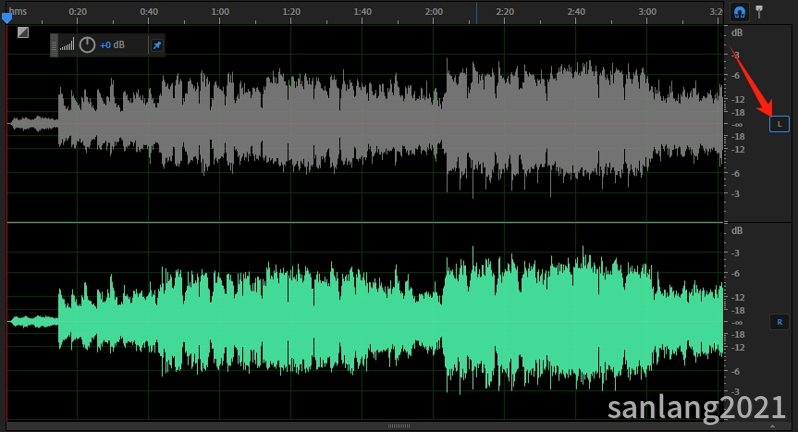Click the 2:20 mark on the timeline ruler

(505, 11)
